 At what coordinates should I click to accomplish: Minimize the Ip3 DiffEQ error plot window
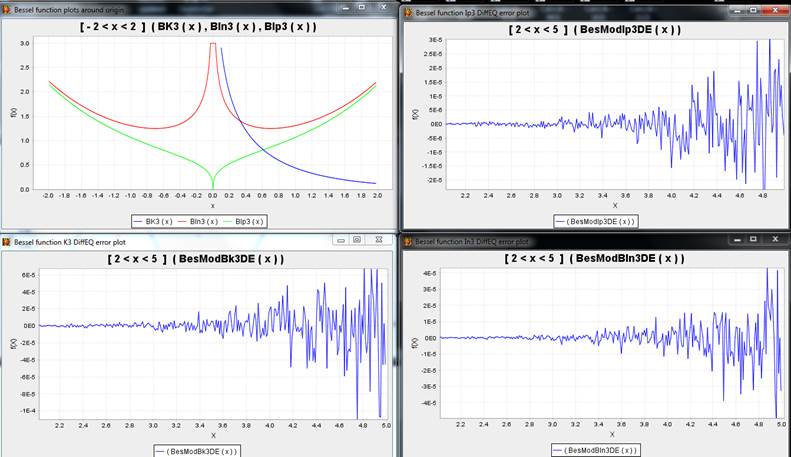[x=737, y=10]
